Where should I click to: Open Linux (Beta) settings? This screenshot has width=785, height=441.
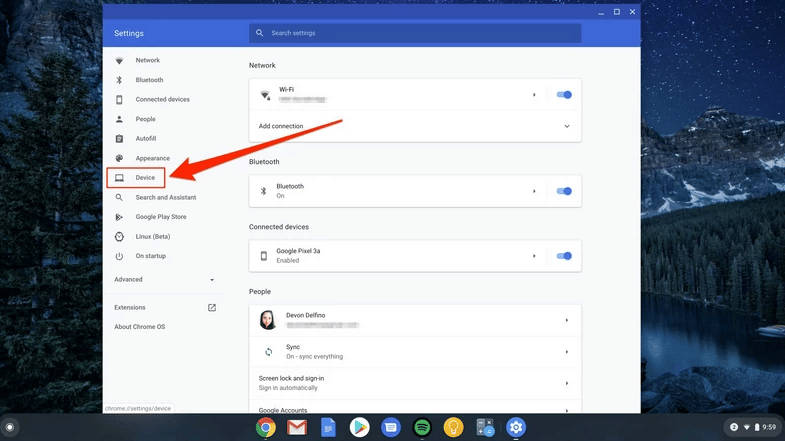pos(153,236)
